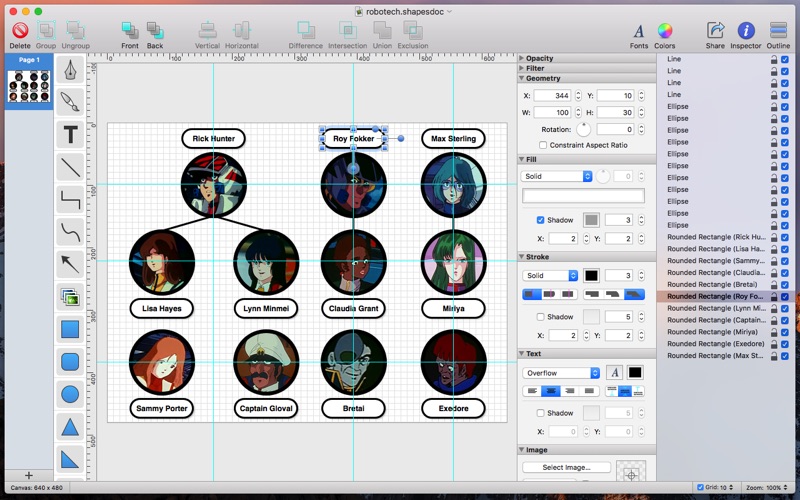This screenshot has width=800, height=500.
Task: Apply Union boolean operation
Action: pos(382,31)
